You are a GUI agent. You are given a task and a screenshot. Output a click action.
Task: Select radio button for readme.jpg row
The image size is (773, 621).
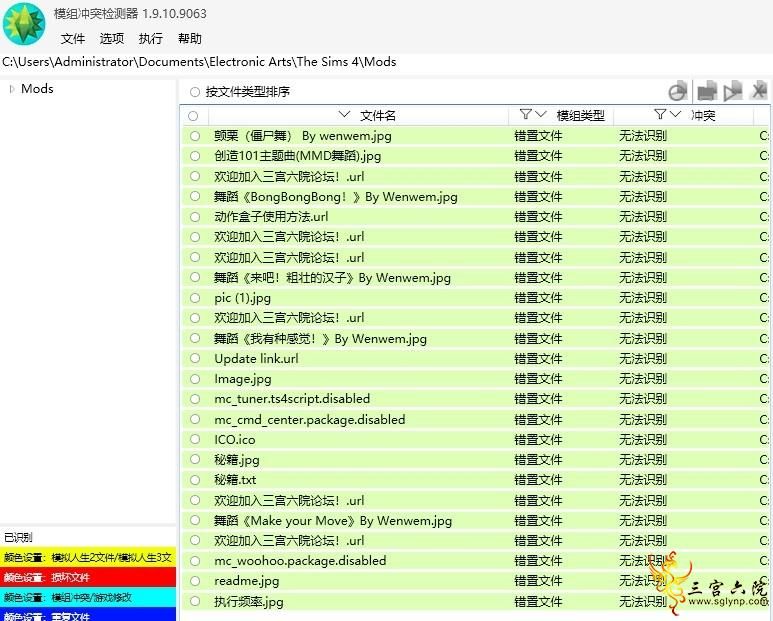click(195, 581)
